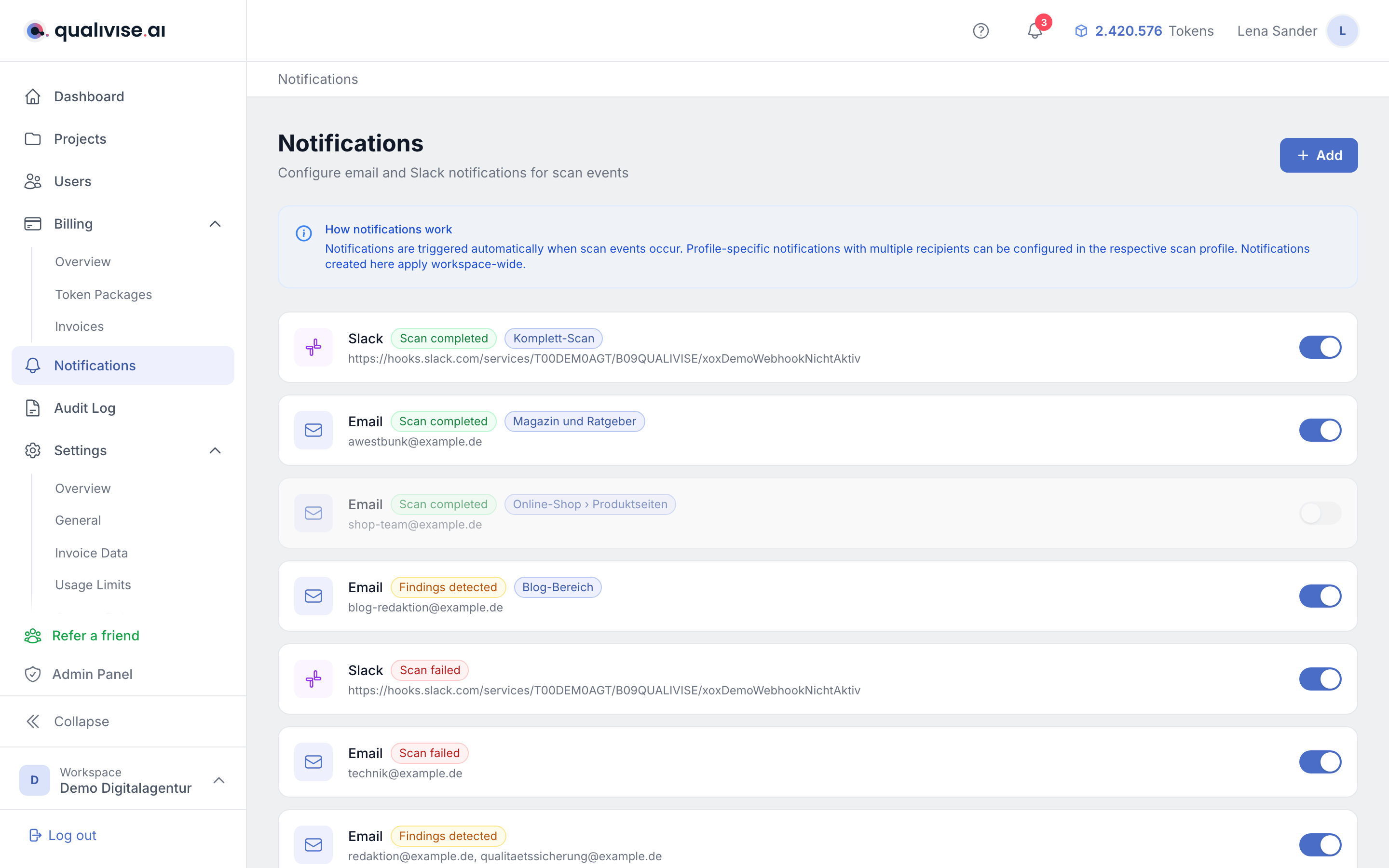Open General under Settings

tap(78, 520)
